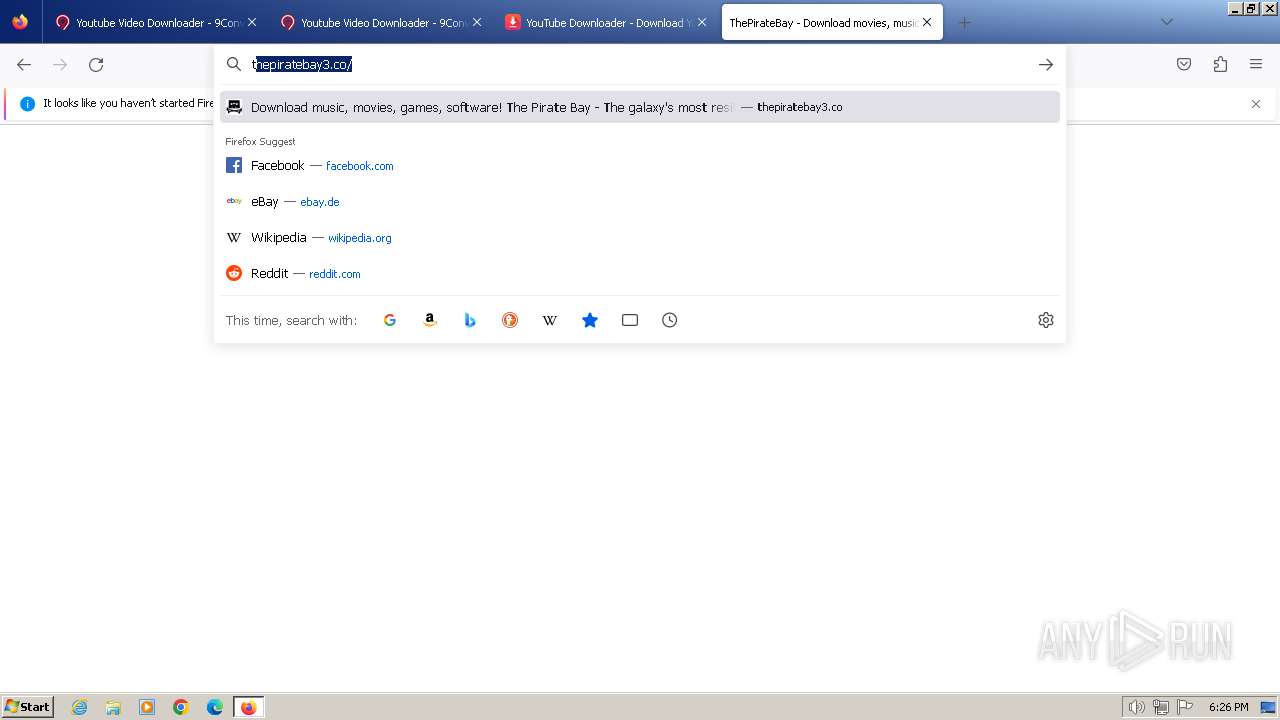This screenshot has height=720, width=1280.
Task: Search in History clock icon
Action: coord(670,320)
